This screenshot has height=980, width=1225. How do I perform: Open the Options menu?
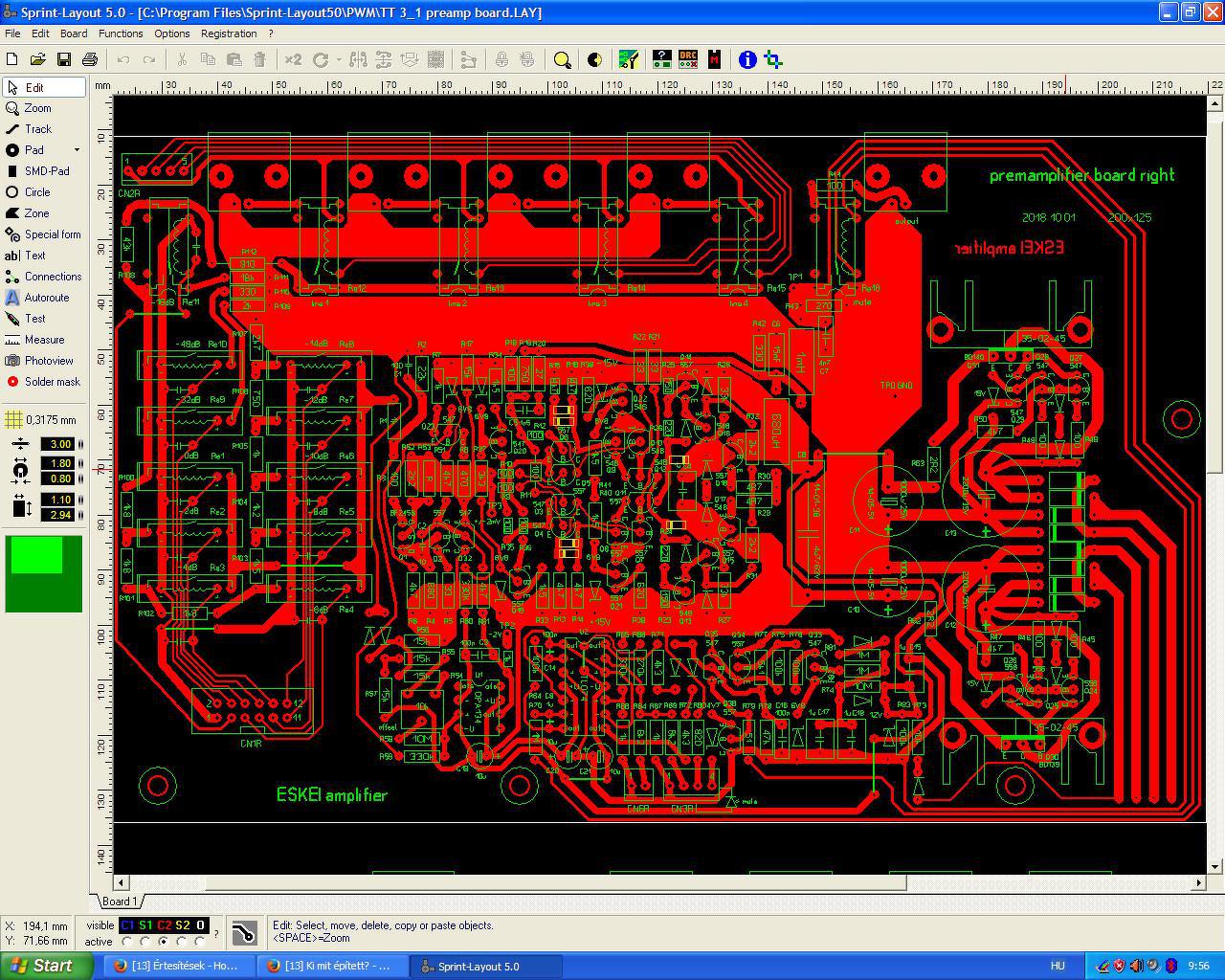(x=172, y=33)
